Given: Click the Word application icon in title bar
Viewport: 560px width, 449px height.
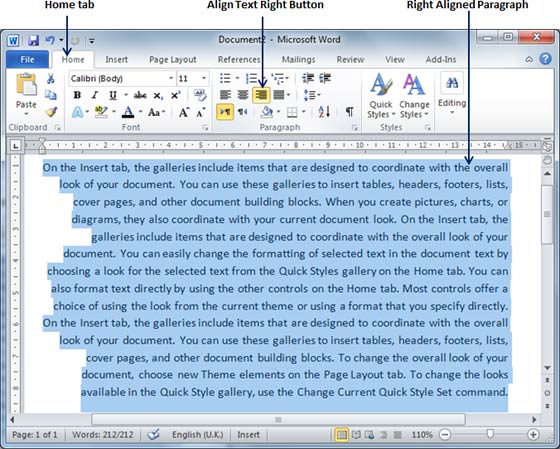Looking at the screenshot, I should 13,40.
